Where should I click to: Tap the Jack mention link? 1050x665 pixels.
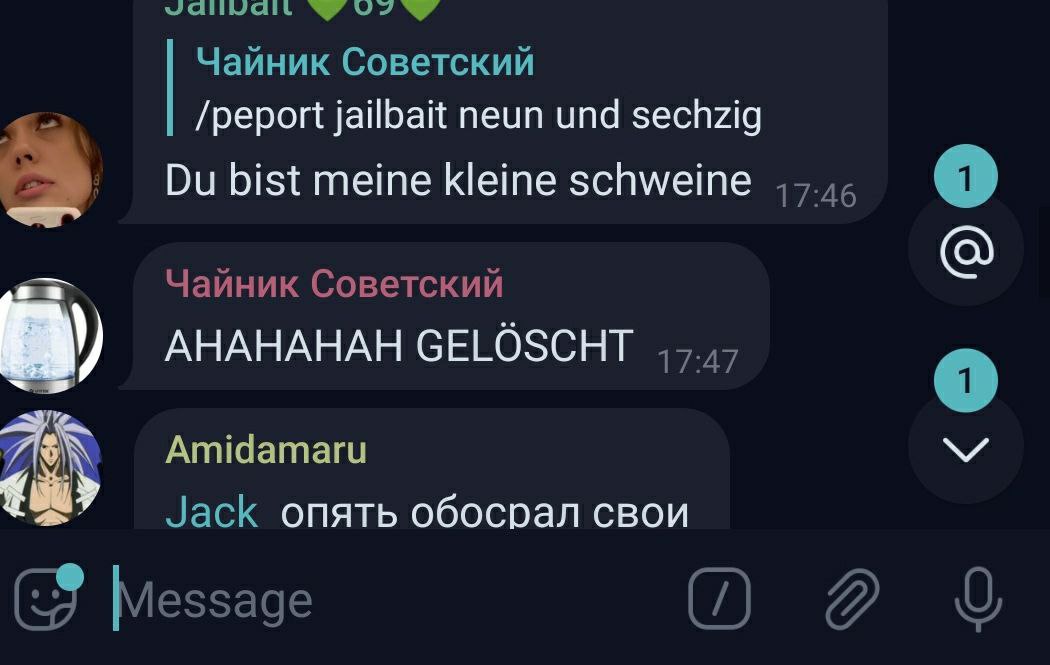[212, 513]
